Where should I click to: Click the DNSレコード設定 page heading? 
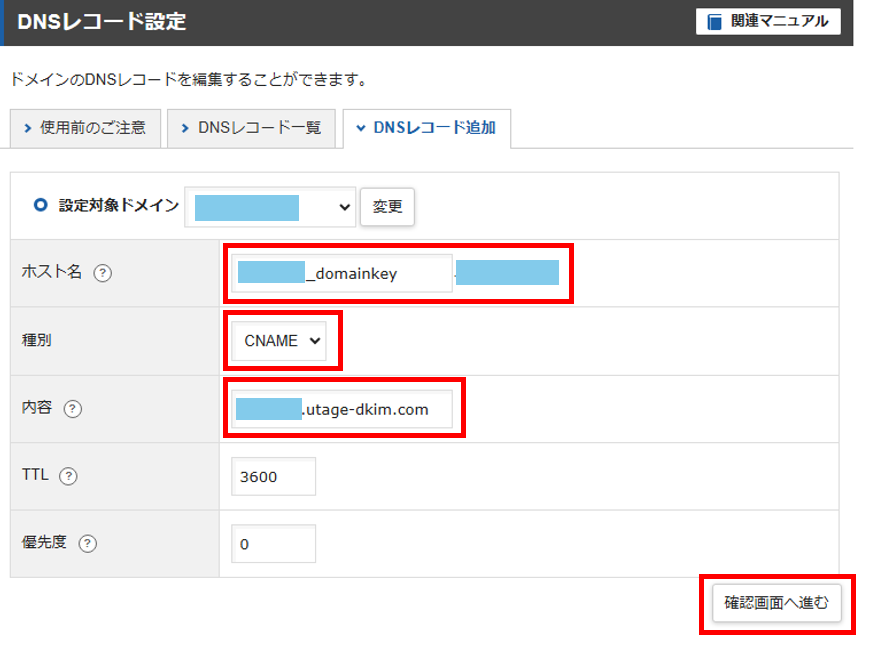click(x=102, y=22)
